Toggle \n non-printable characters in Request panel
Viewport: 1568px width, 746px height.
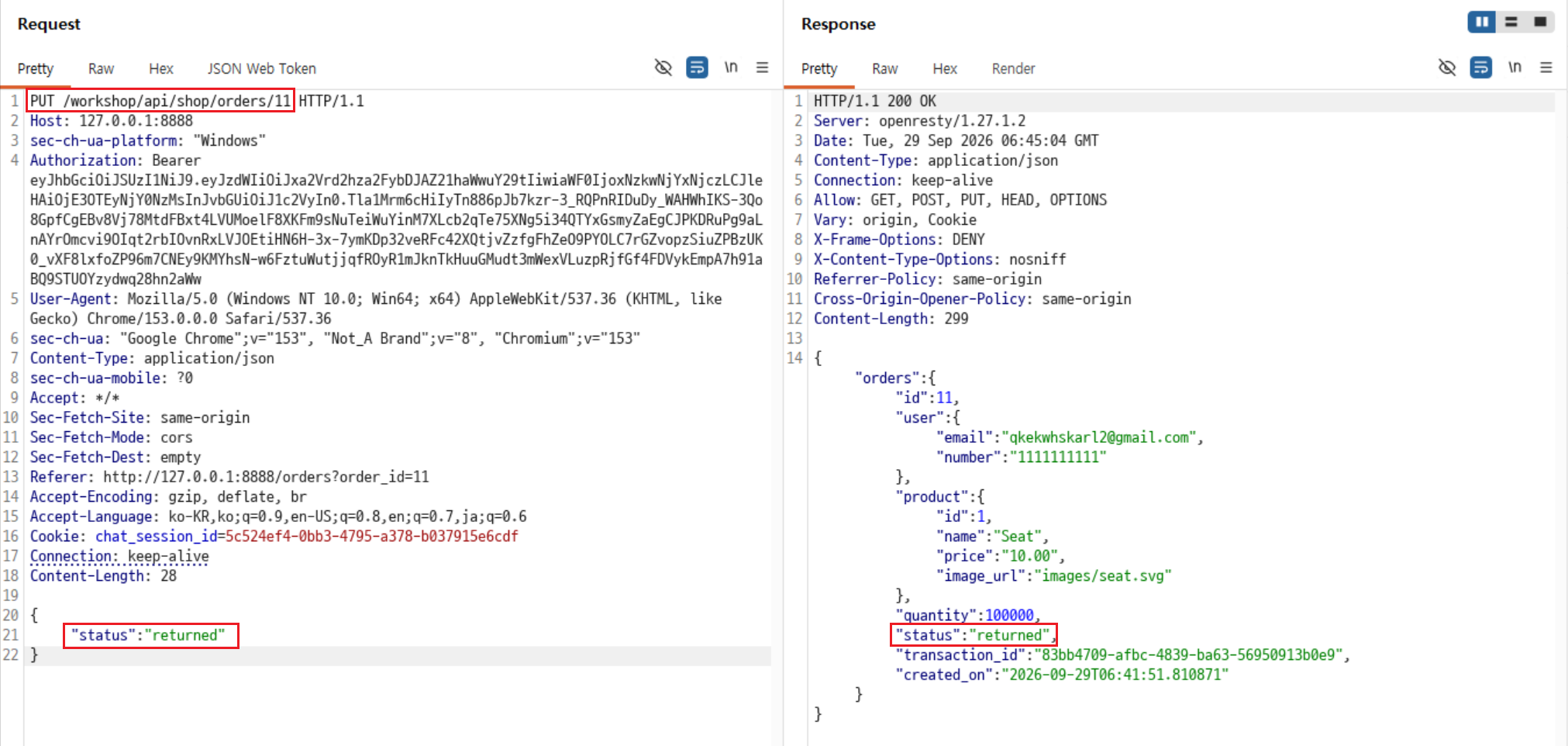click(731, 67)
